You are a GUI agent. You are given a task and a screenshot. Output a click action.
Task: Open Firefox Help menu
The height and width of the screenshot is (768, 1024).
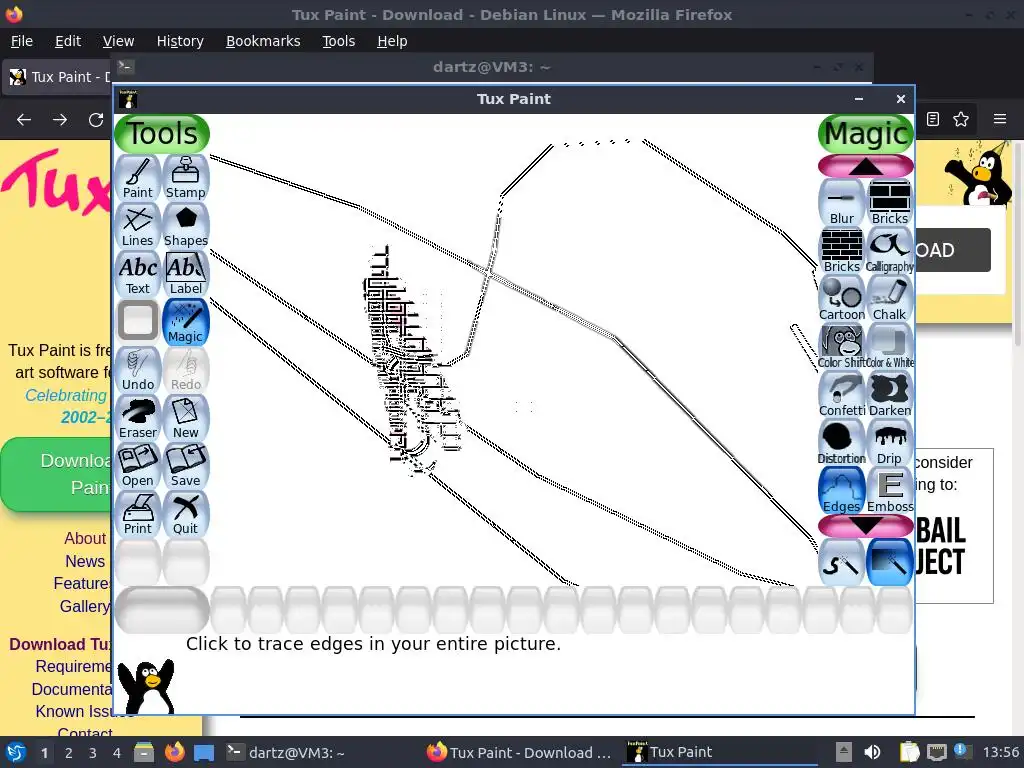click(392, 41)
